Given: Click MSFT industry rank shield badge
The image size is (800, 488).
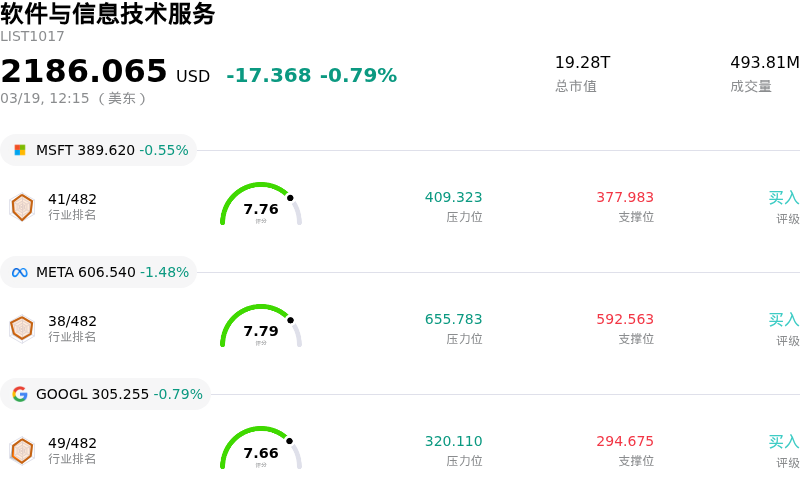Looking at the screenshot, I should pyautogui.click(x=22, y=207).
